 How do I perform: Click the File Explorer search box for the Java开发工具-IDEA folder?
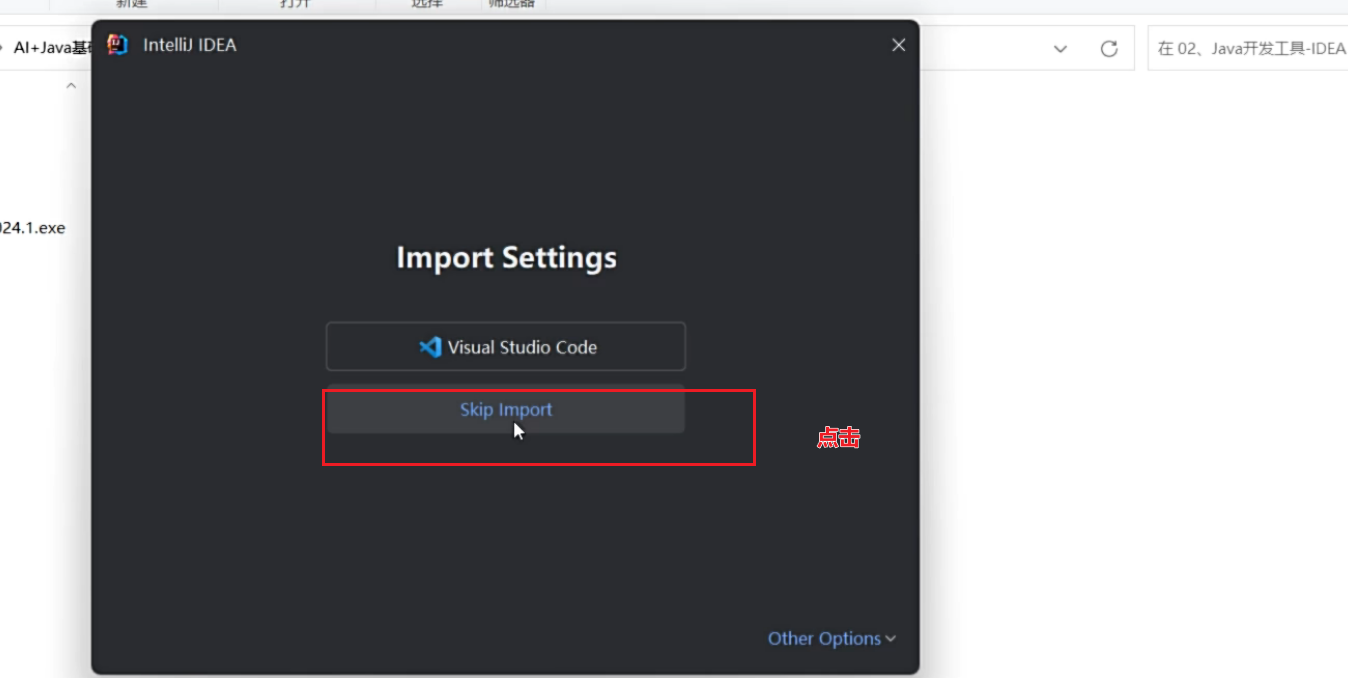[x=1248, y=48]
